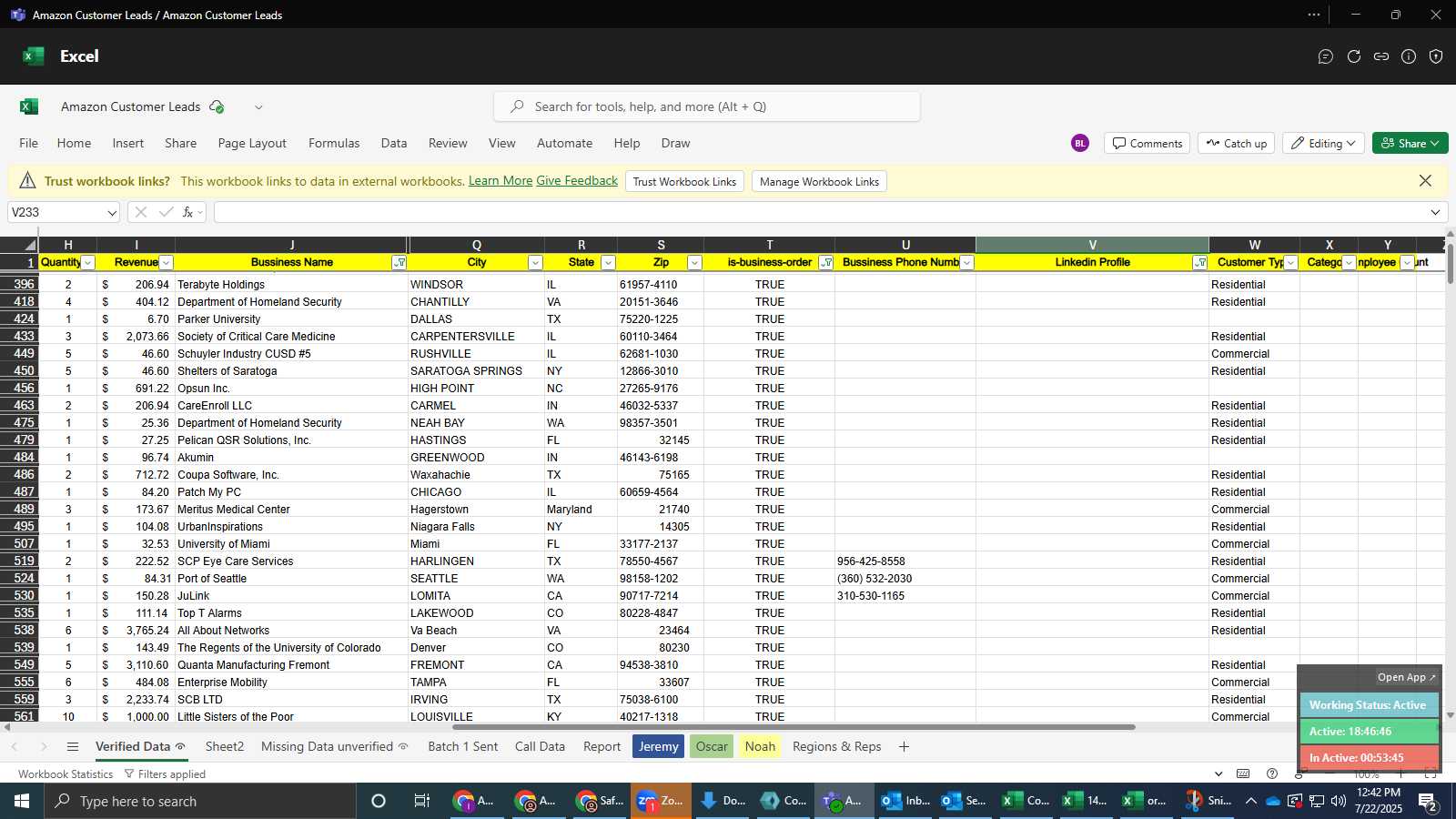Open Cortana circle on the taskbar
1456x819 pixels.
379,801
